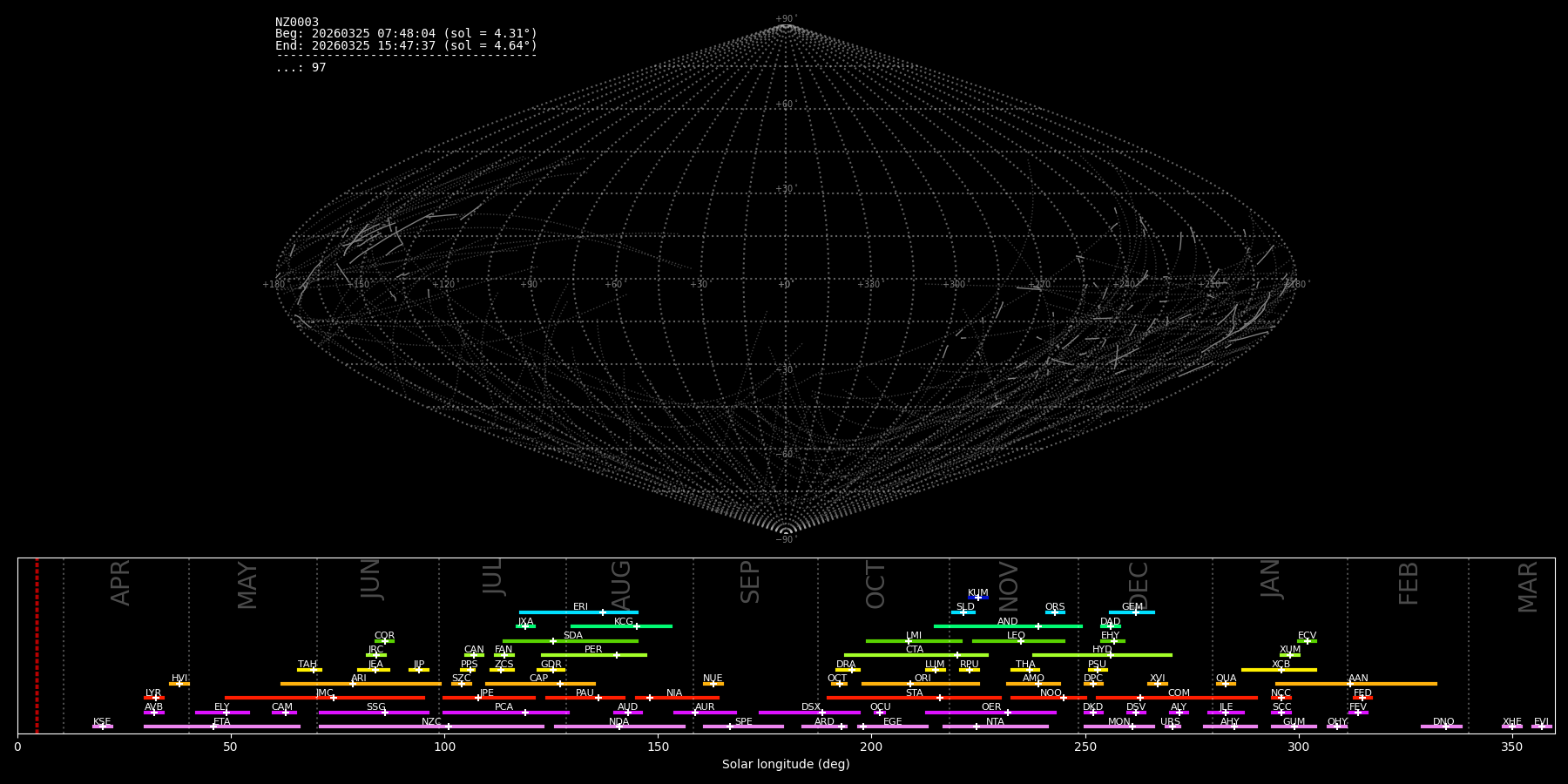Click the KSE shower label
1568x784 pixels.
pyautogui.click(x=102, y=722)
